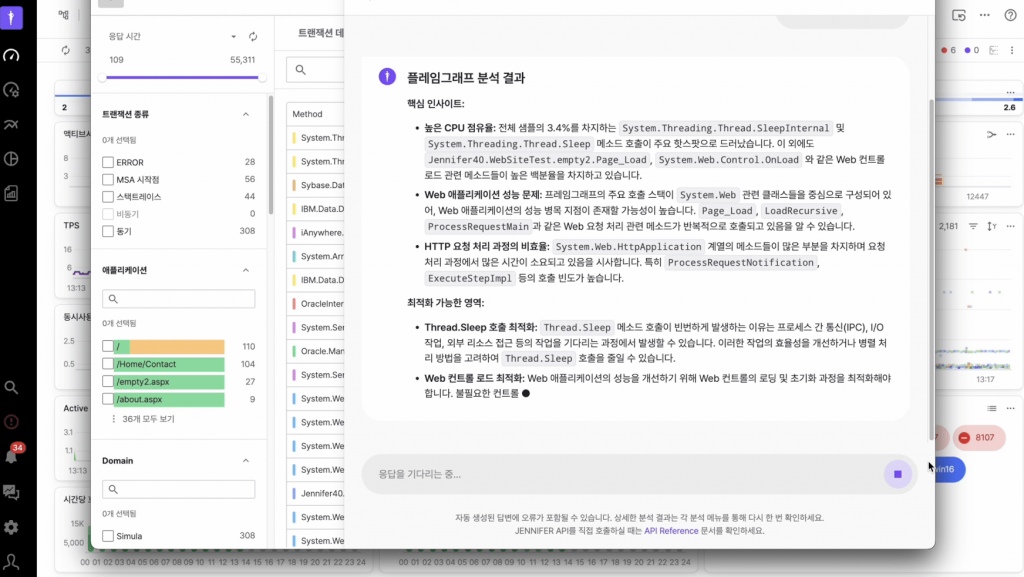Enable the MSA 시작점 checkbox

coord(108,179)
